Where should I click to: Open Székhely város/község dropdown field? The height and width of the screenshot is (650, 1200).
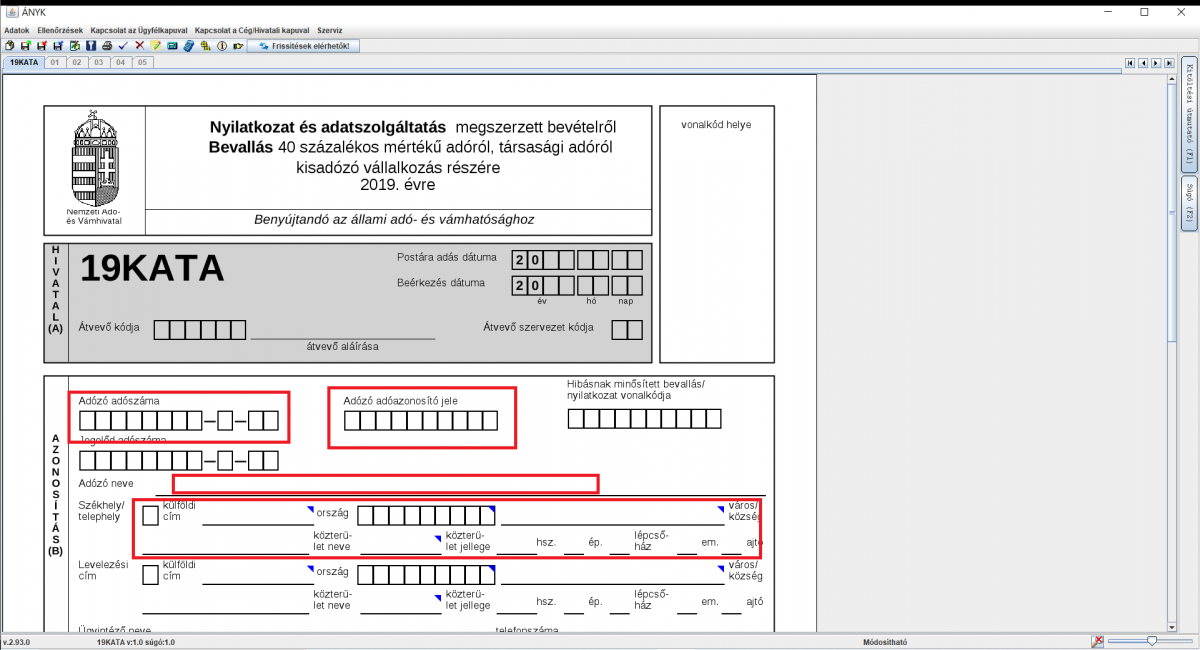[x=612, y=516]
